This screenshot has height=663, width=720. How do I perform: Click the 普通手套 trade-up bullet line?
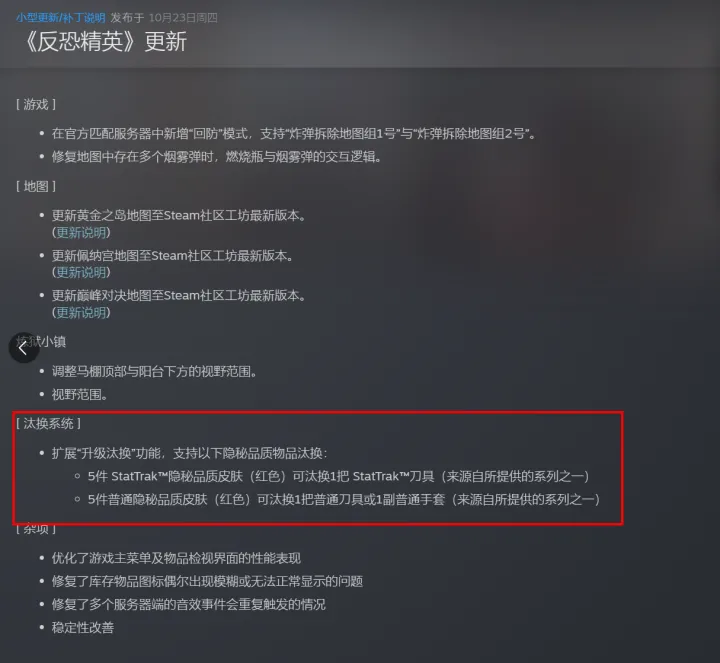[x=344, y=500]
